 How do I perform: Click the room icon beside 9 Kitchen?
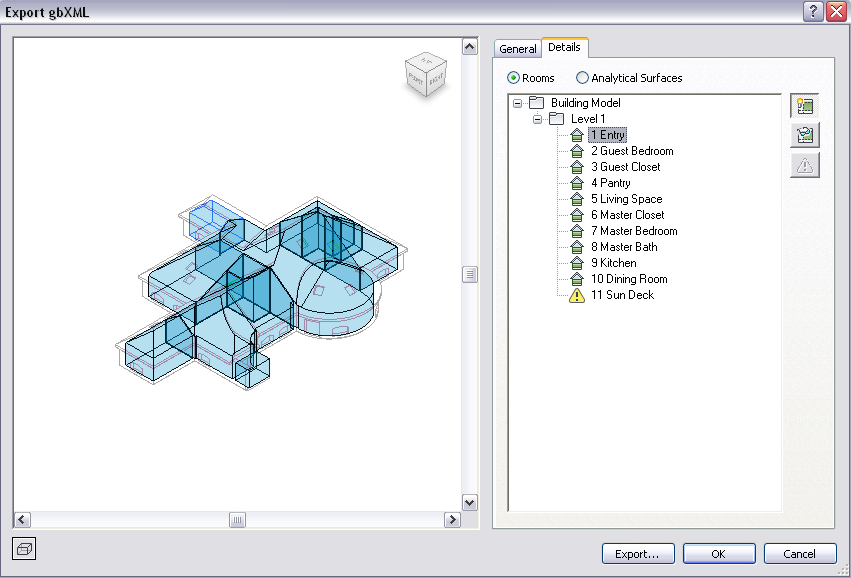[x=577, y=263]
